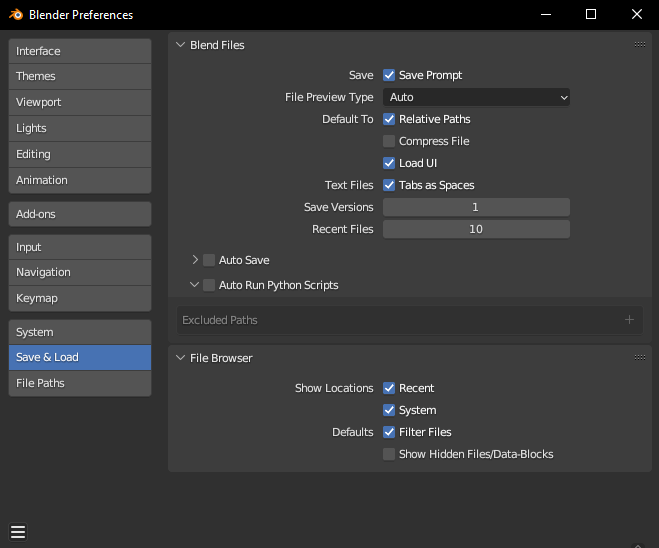
Task: Open the System preferences tab
Action: tap(80, 332)
